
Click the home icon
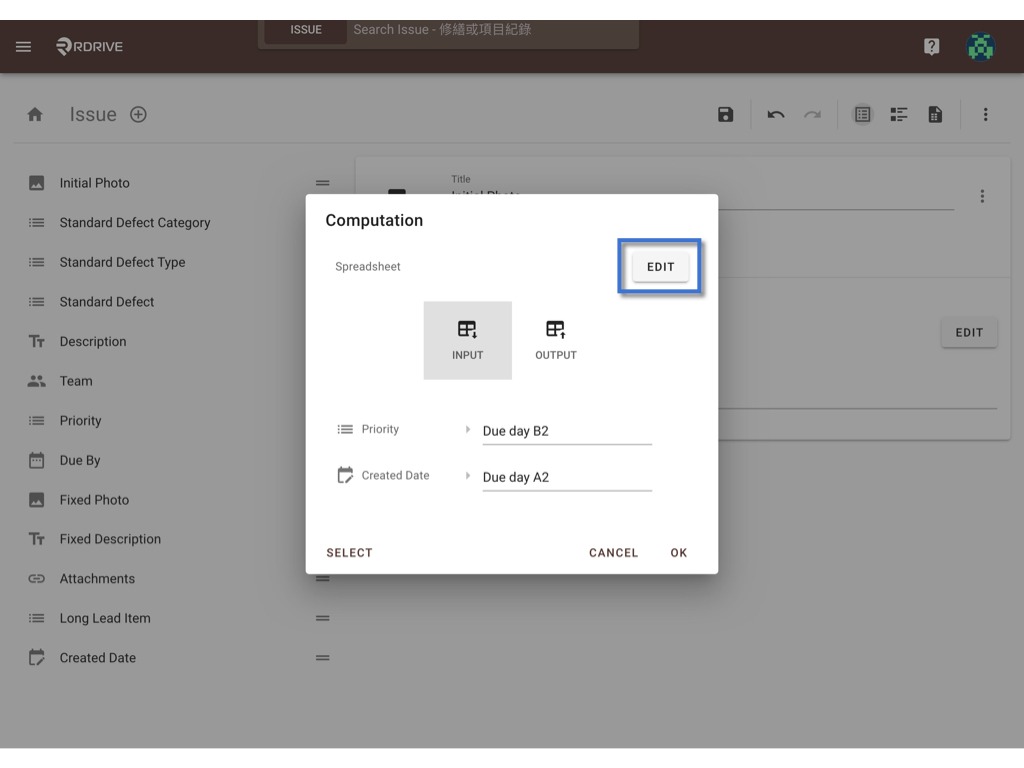[x=35, y=115]
